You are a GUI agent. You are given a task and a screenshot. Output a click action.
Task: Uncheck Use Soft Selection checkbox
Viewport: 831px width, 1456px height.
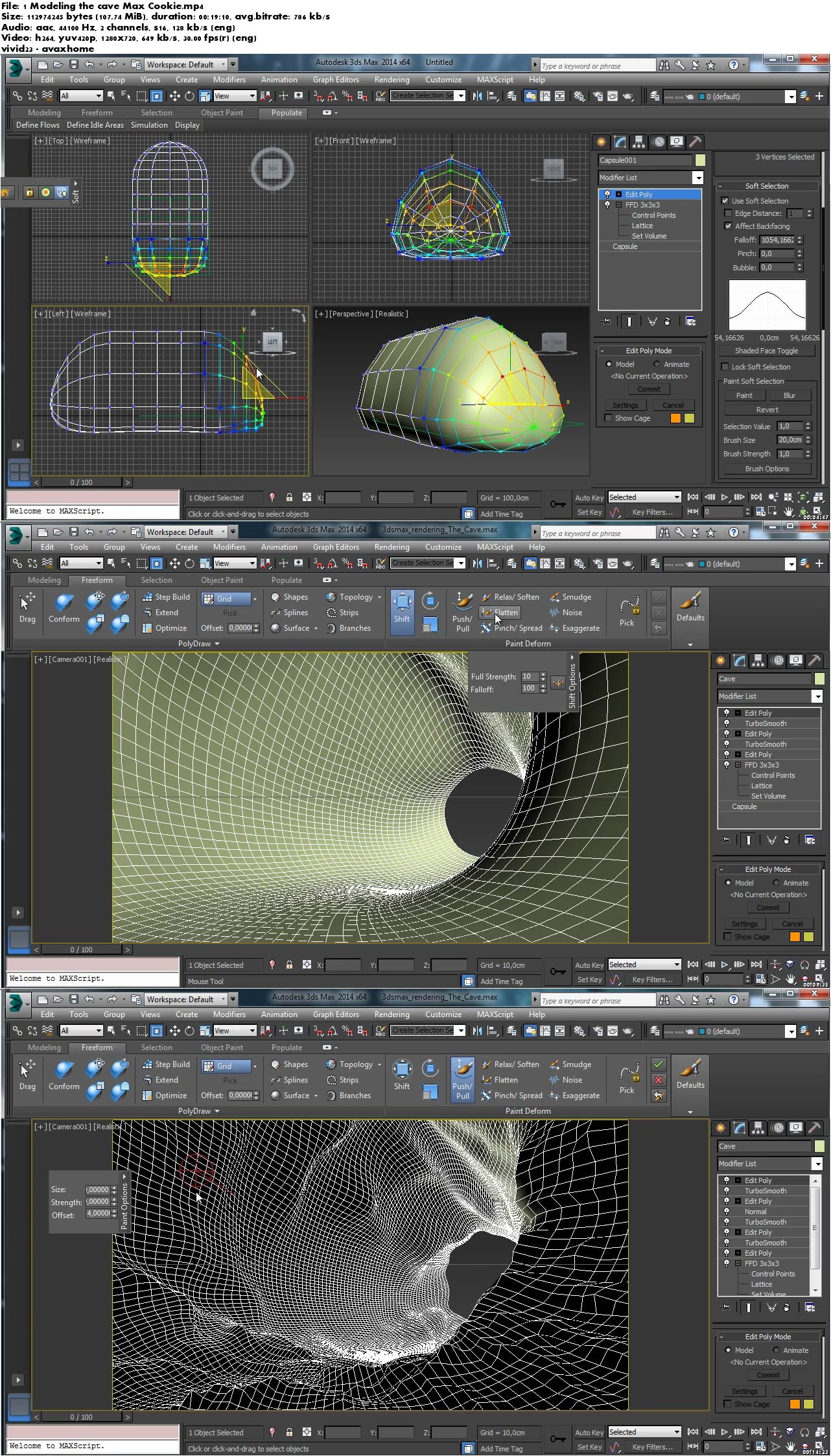click(x=725, y=201)
